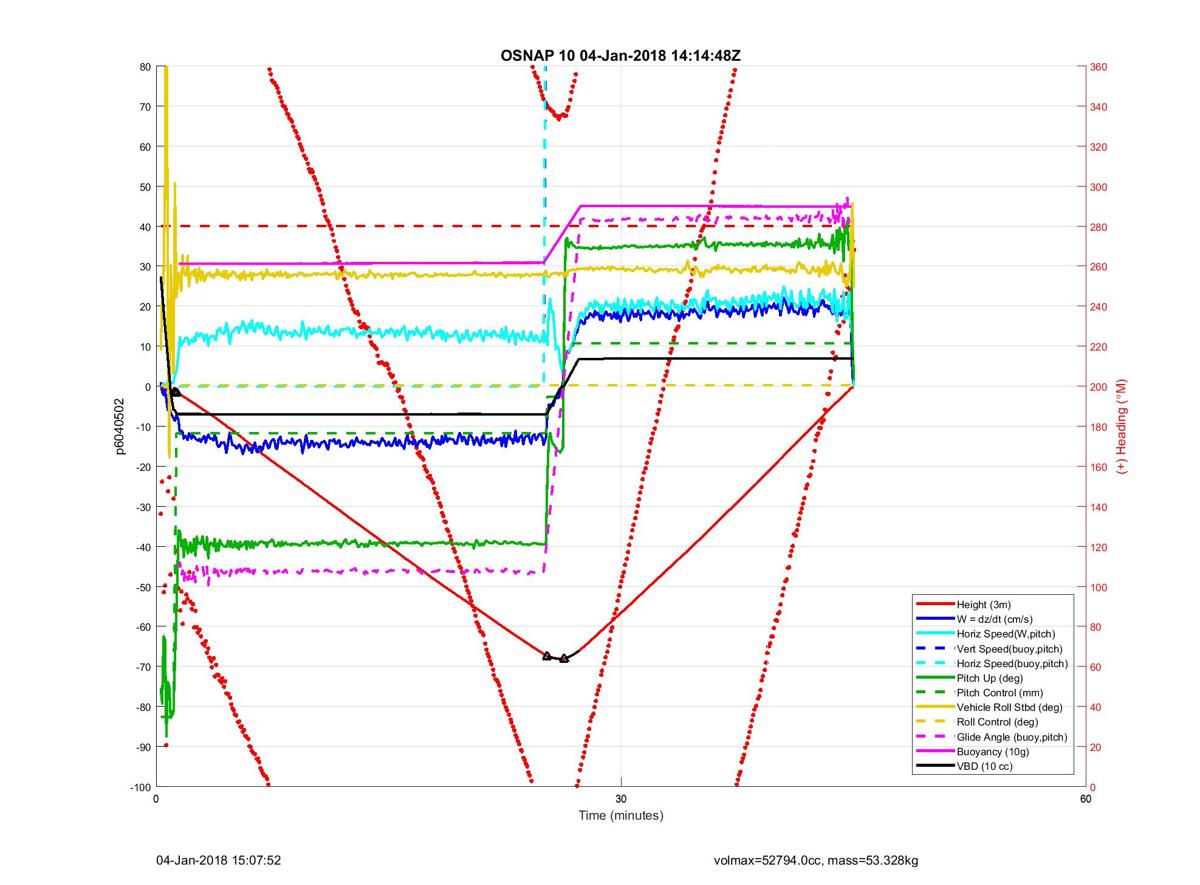Click the red 240 heading tick label

(x=1099, y=307)
